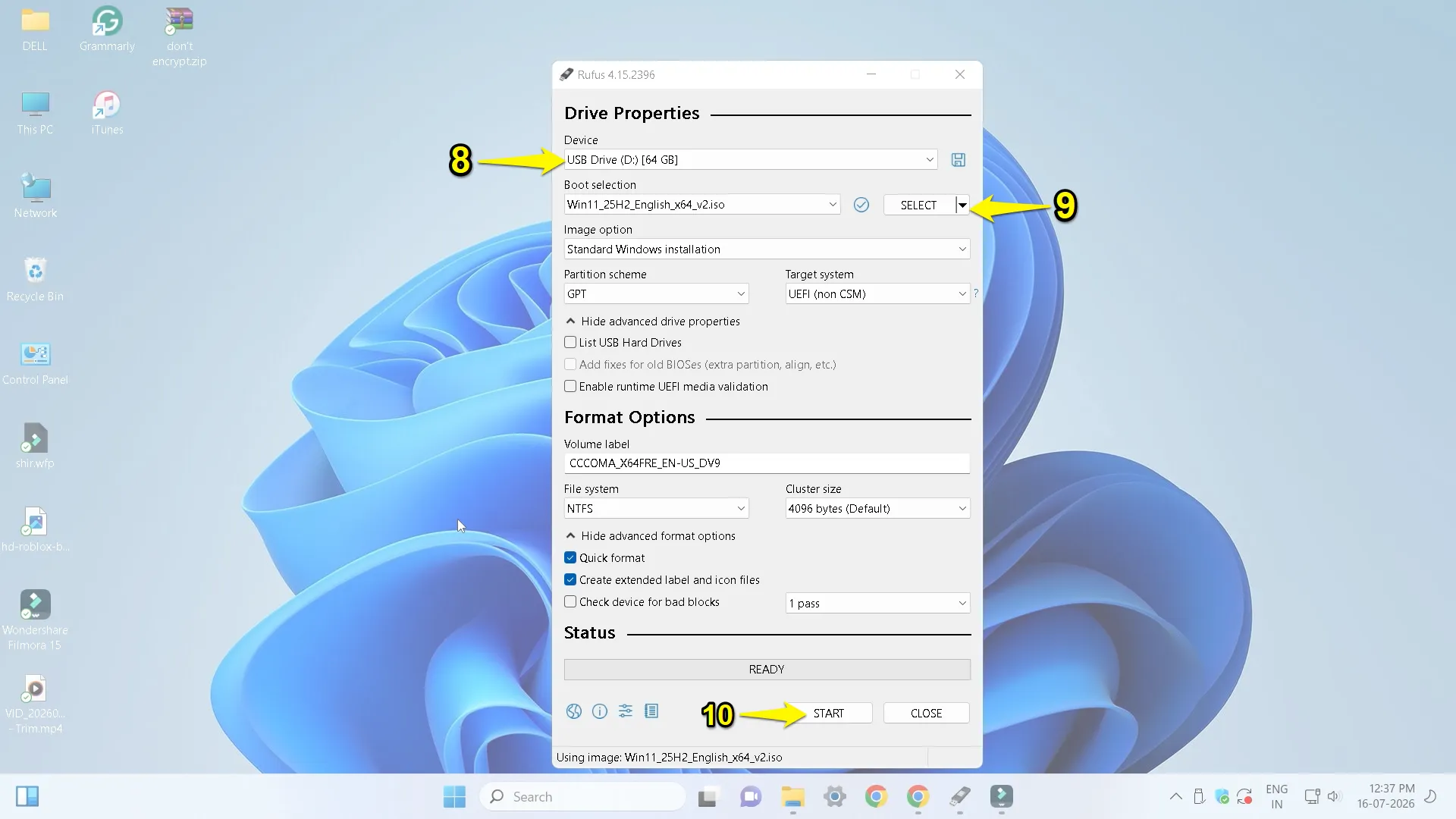Screen dimensions: 1456x819
Task: Collapse Hide advanced drive properties
Action: [652, 322]
